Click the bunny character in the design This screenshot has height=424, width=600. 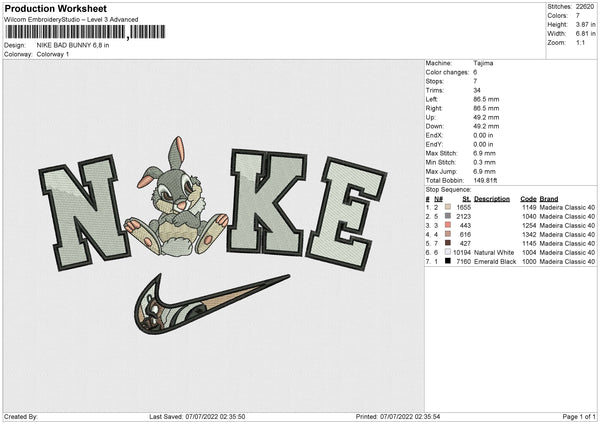coord(176,198)
